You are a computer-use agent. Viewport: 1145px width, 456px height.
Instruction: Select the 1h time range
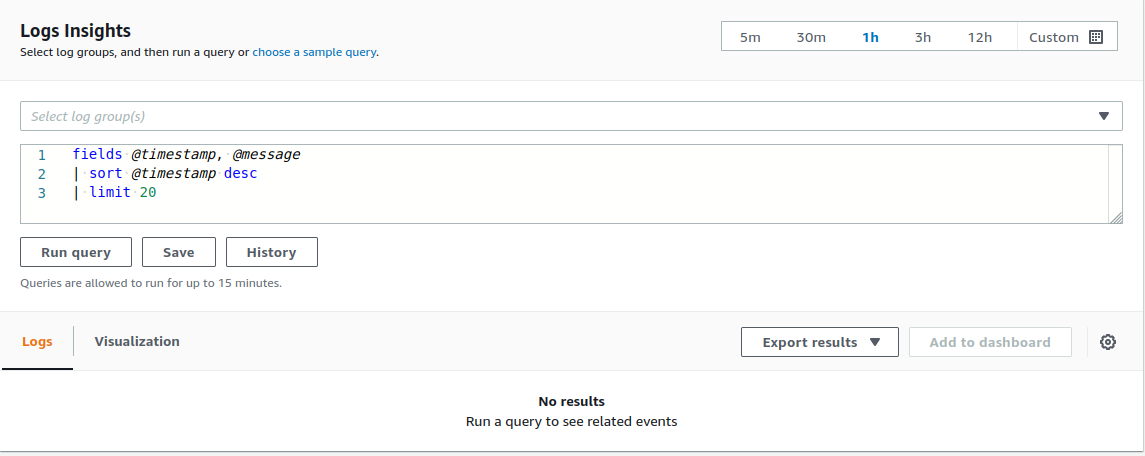click(870, 37)
